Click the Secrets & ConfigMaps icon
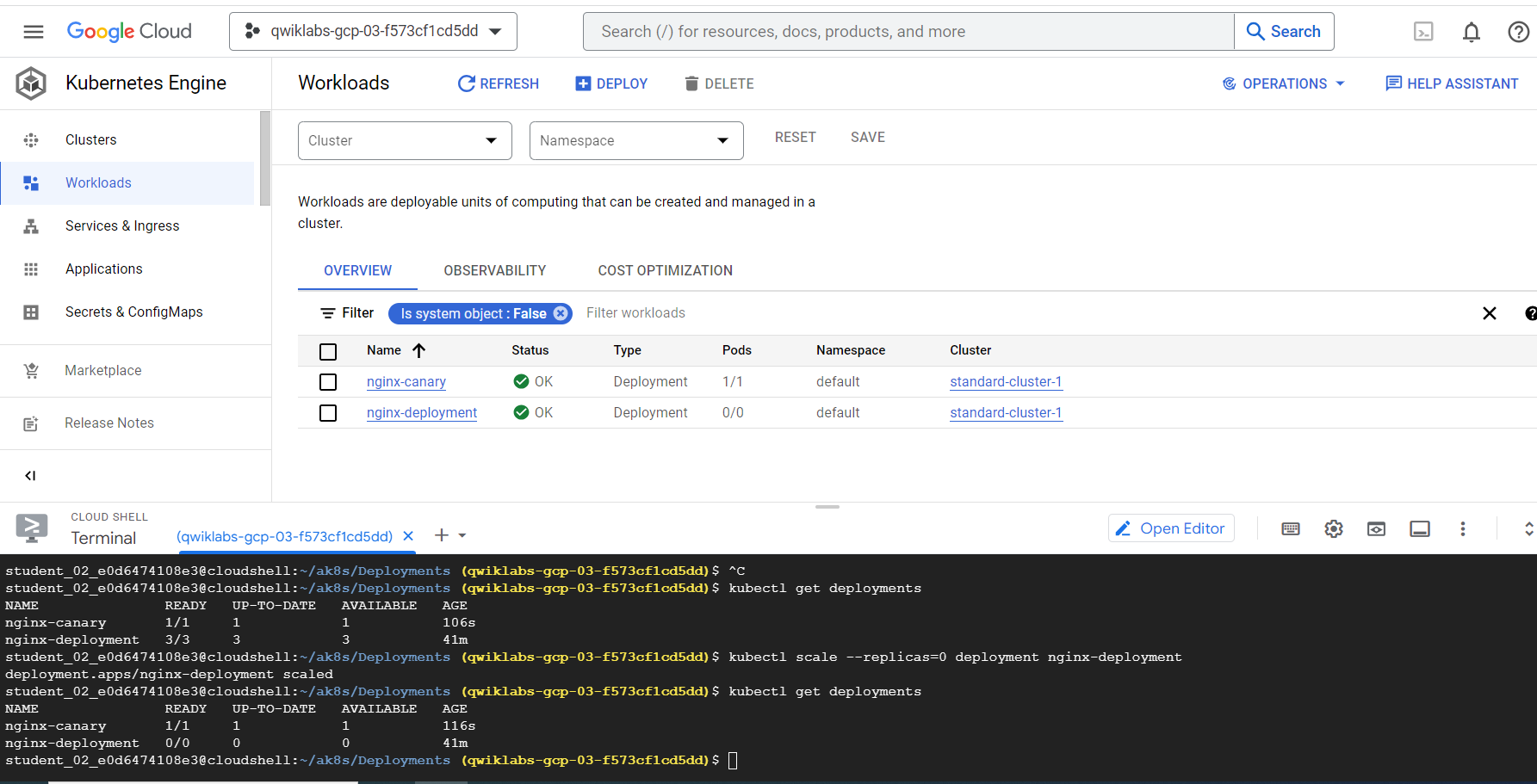Viewport: 1537px width, 784px height. 31,312
